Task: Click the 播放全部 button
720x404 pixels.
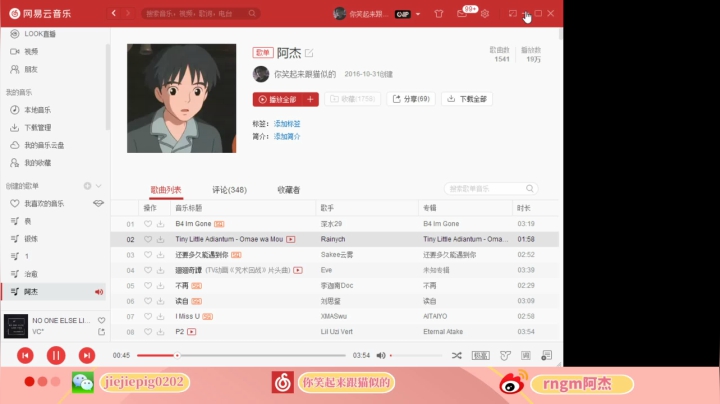Action: coord(277,99)
